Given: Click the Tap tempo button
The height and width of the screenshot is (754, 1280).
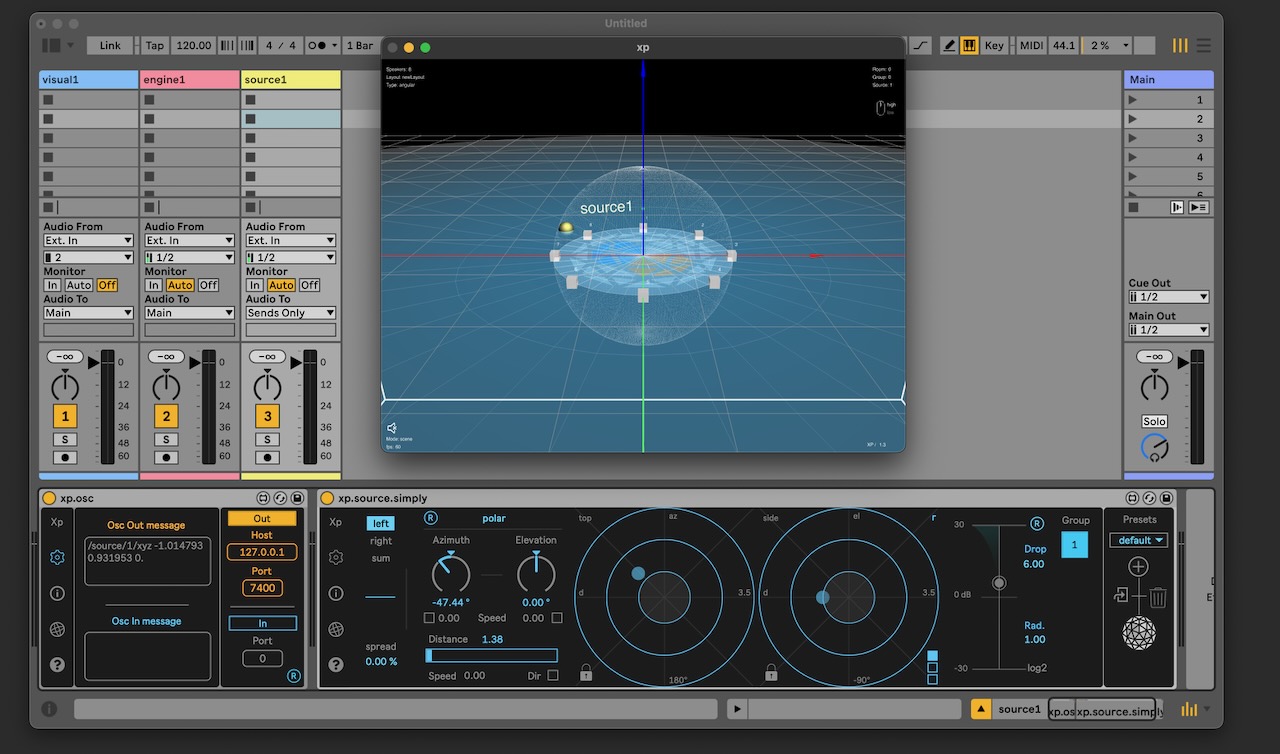Looking at the screenshot, I should 155,45.
